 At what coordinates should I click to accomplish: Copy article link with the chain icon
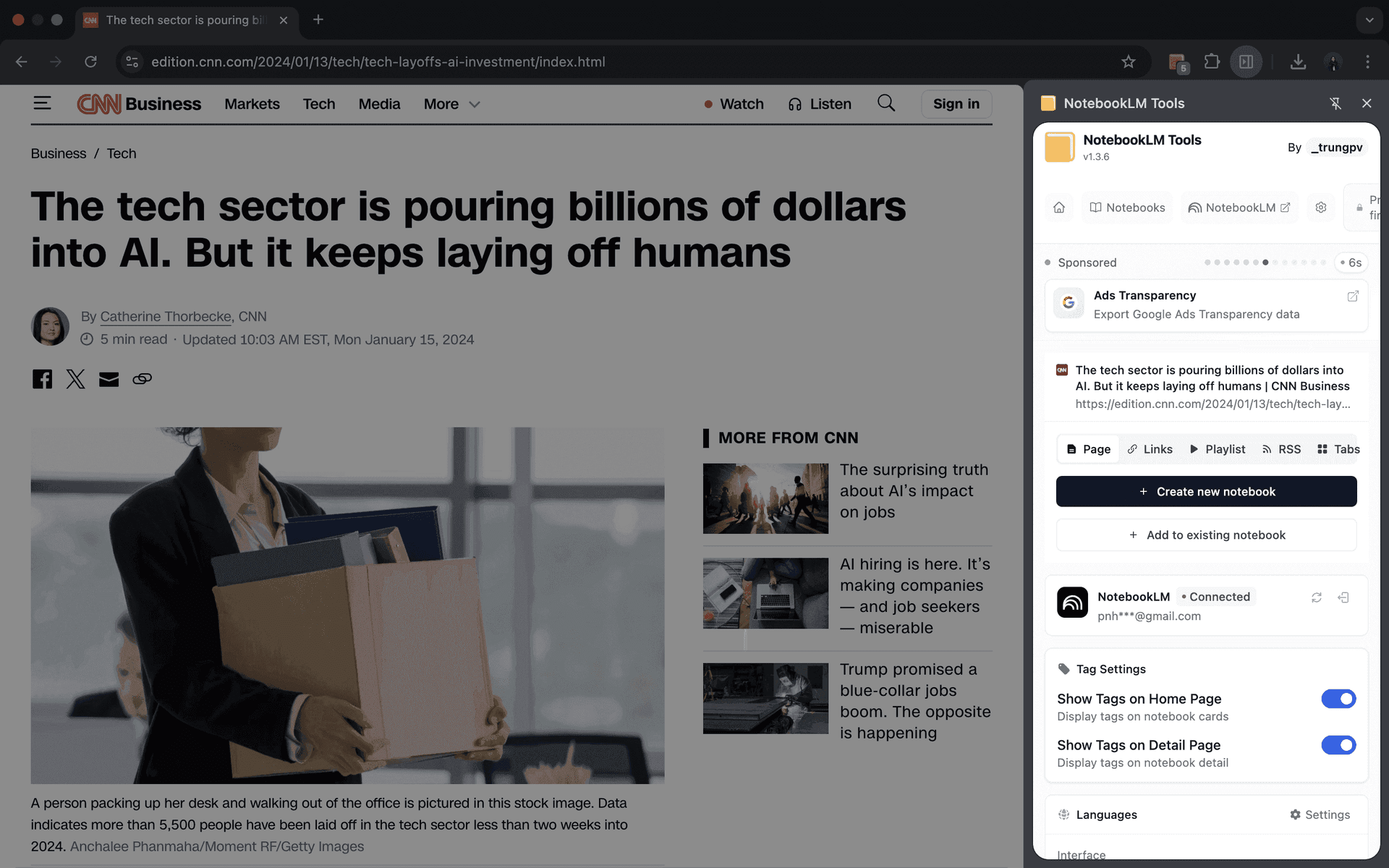click(x=142, y=379)
